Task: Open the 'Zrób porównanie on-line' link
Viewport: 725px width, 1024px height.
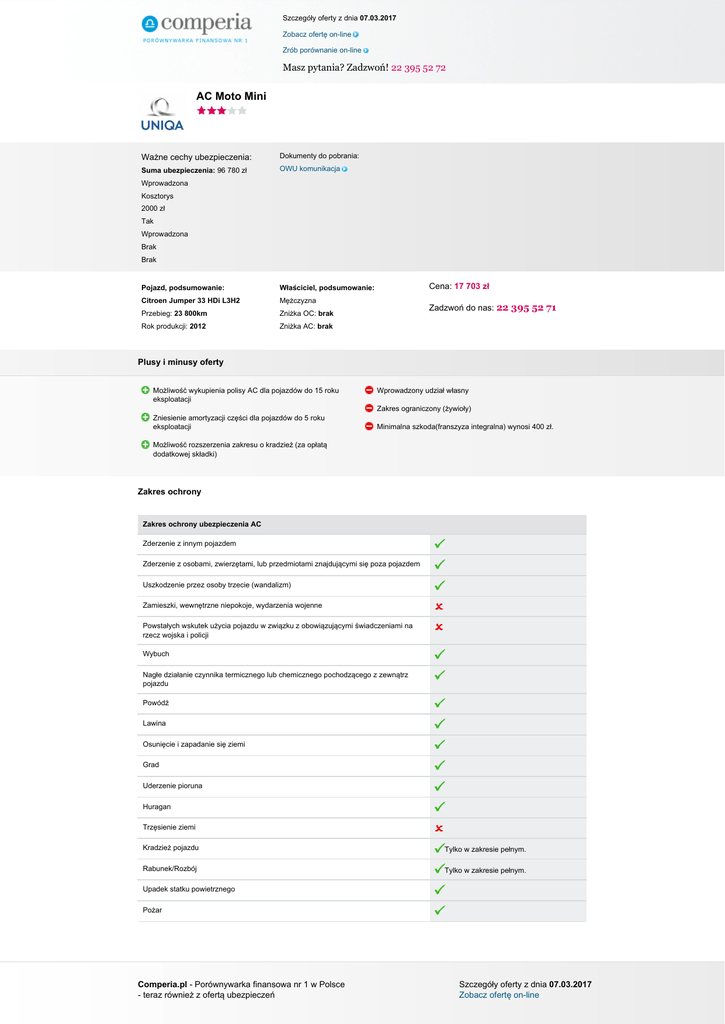Action: 325,49
